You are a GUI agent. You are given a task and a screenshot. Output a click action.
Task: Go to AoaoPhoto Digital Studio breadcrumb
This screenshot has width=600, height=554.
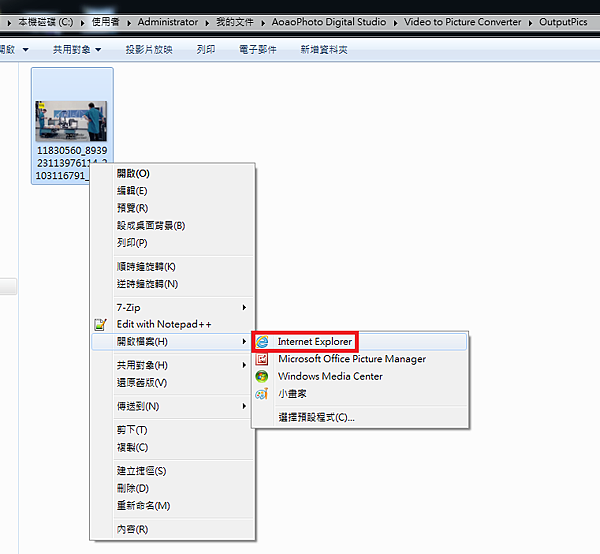click(329, 22)
